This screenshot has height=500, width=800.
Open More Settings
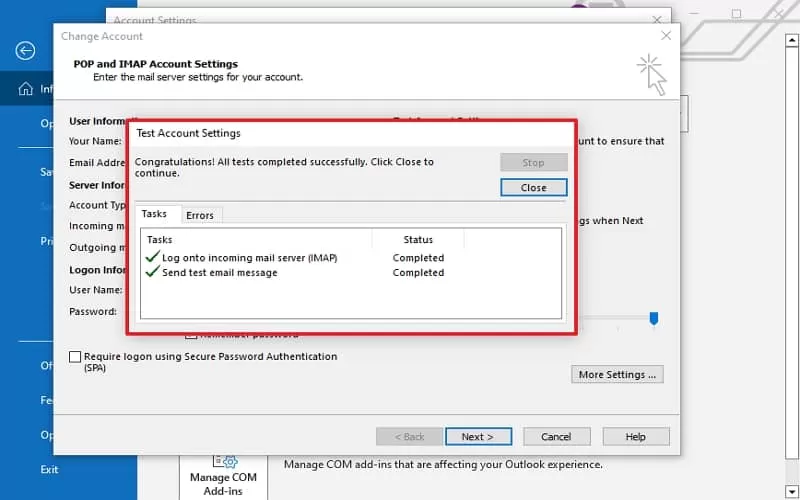click(x=617, y=374)
